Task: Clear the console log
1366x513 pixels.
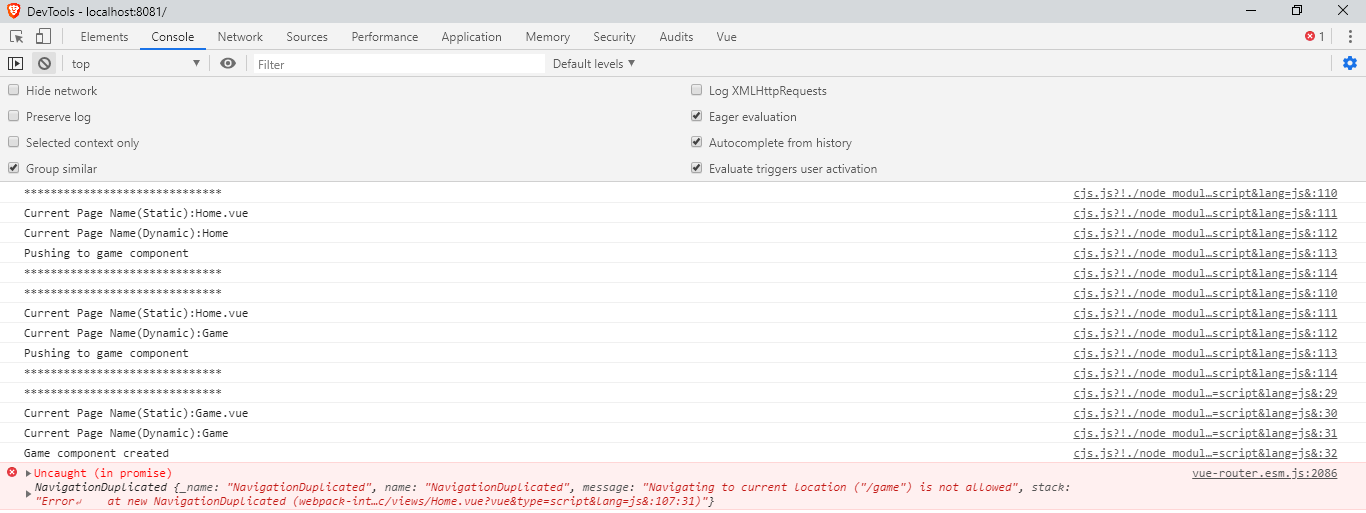Action: (x=44, y=64)
